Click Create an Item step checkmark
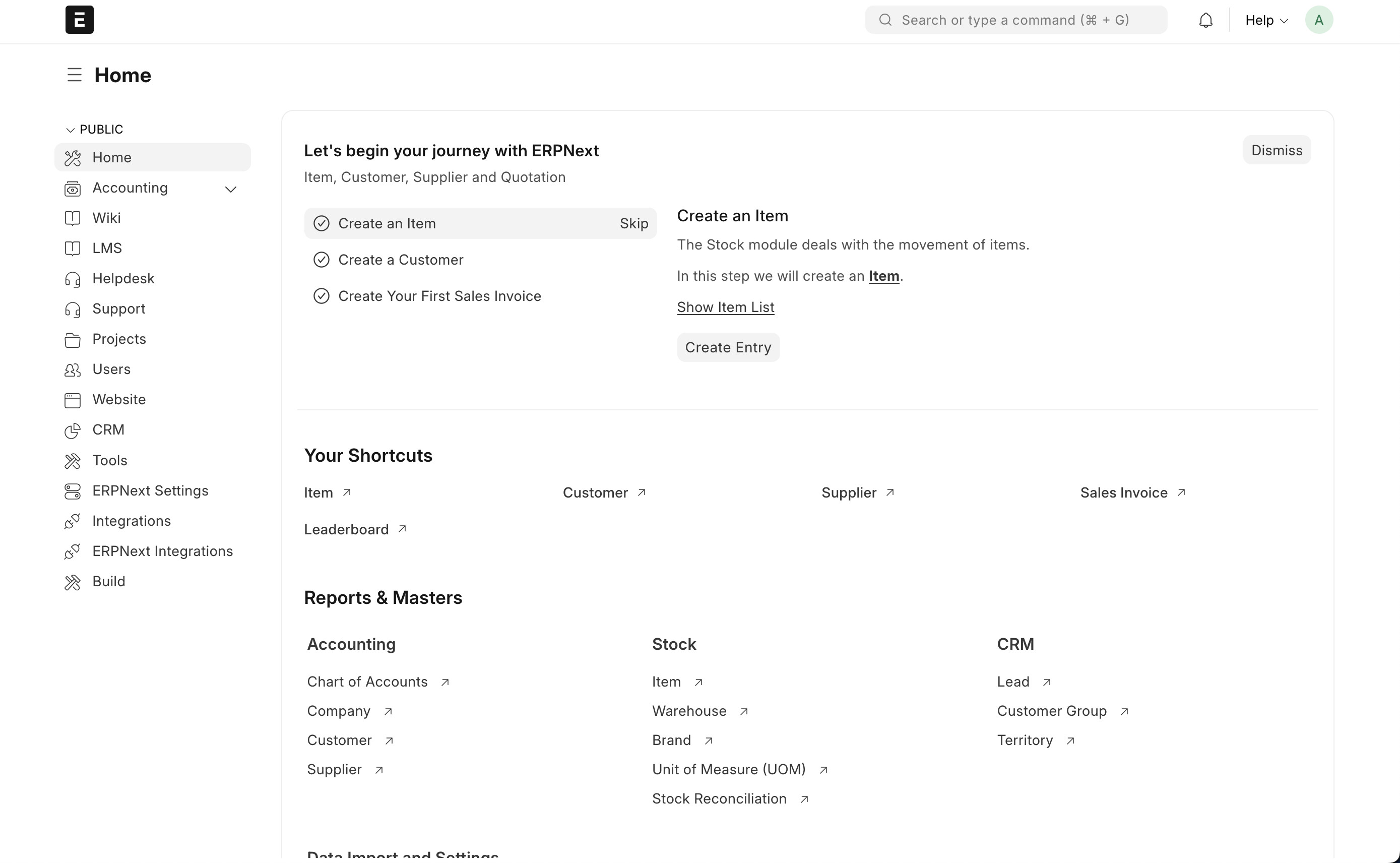Image resolution: width=1400 pixels, height=863 pixels. [x=321, y=224]
